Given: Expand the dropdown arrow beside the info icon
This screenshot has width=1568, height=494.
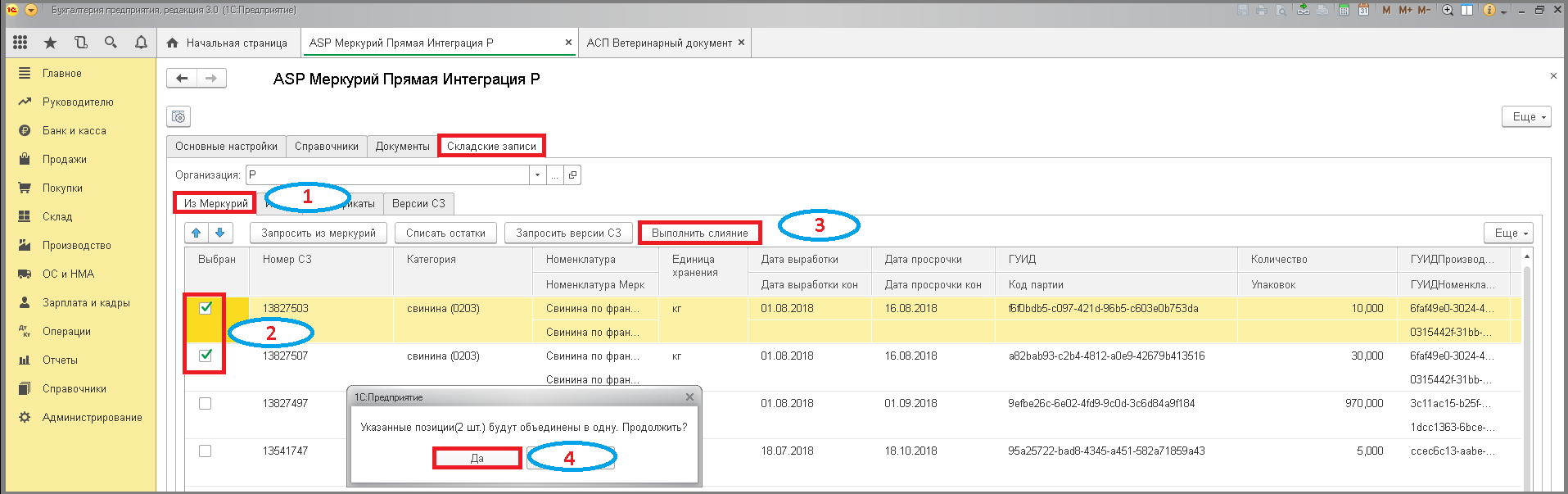Looking at the screenshot, I should (1504, 11).
